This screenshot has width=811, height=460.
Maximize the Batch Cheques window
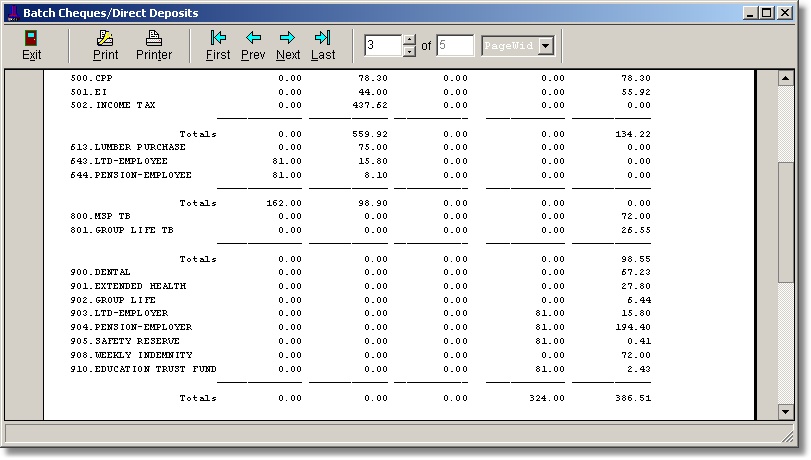tap(767, 13)
